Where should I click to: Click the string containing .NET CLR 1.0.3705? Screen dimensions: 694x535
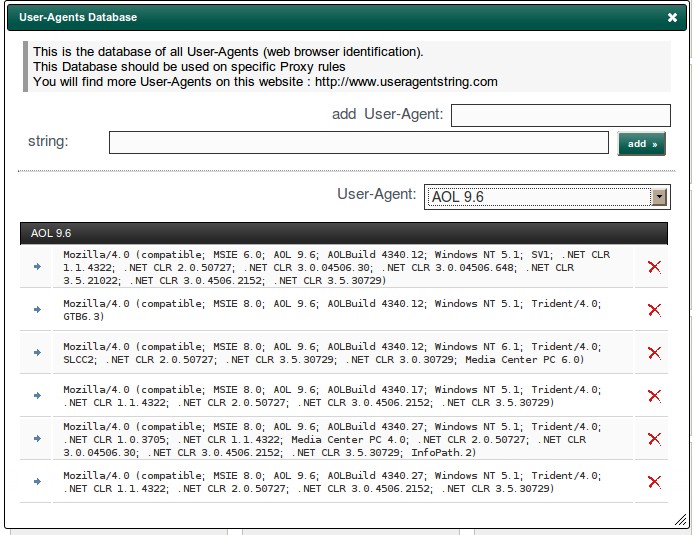pyautogui.click(x=332, y=439)
